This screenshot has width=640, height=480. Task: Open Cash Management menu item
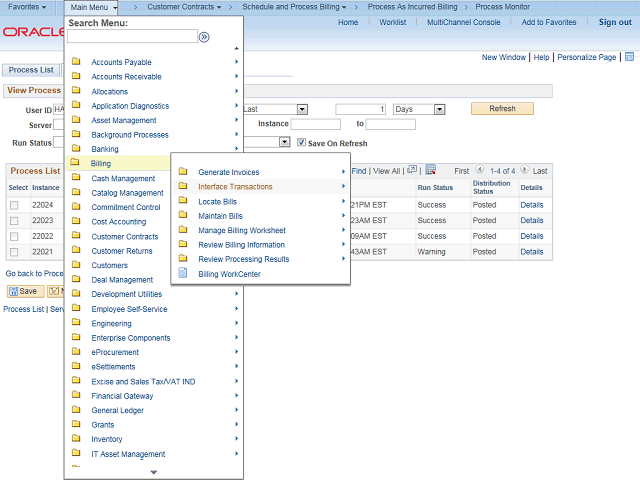click(x=123, y=179)
